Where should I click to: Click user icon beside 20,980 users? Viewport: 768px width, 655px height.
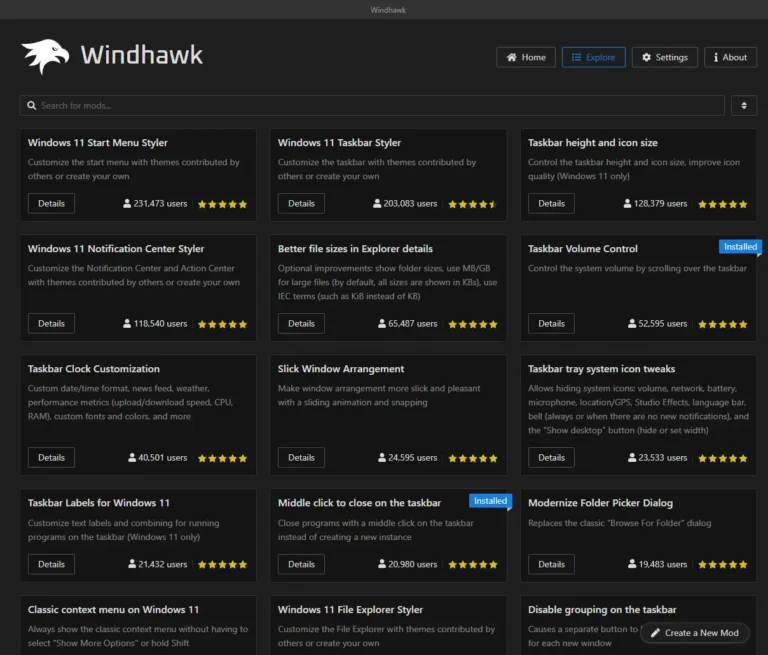point(382,564)
